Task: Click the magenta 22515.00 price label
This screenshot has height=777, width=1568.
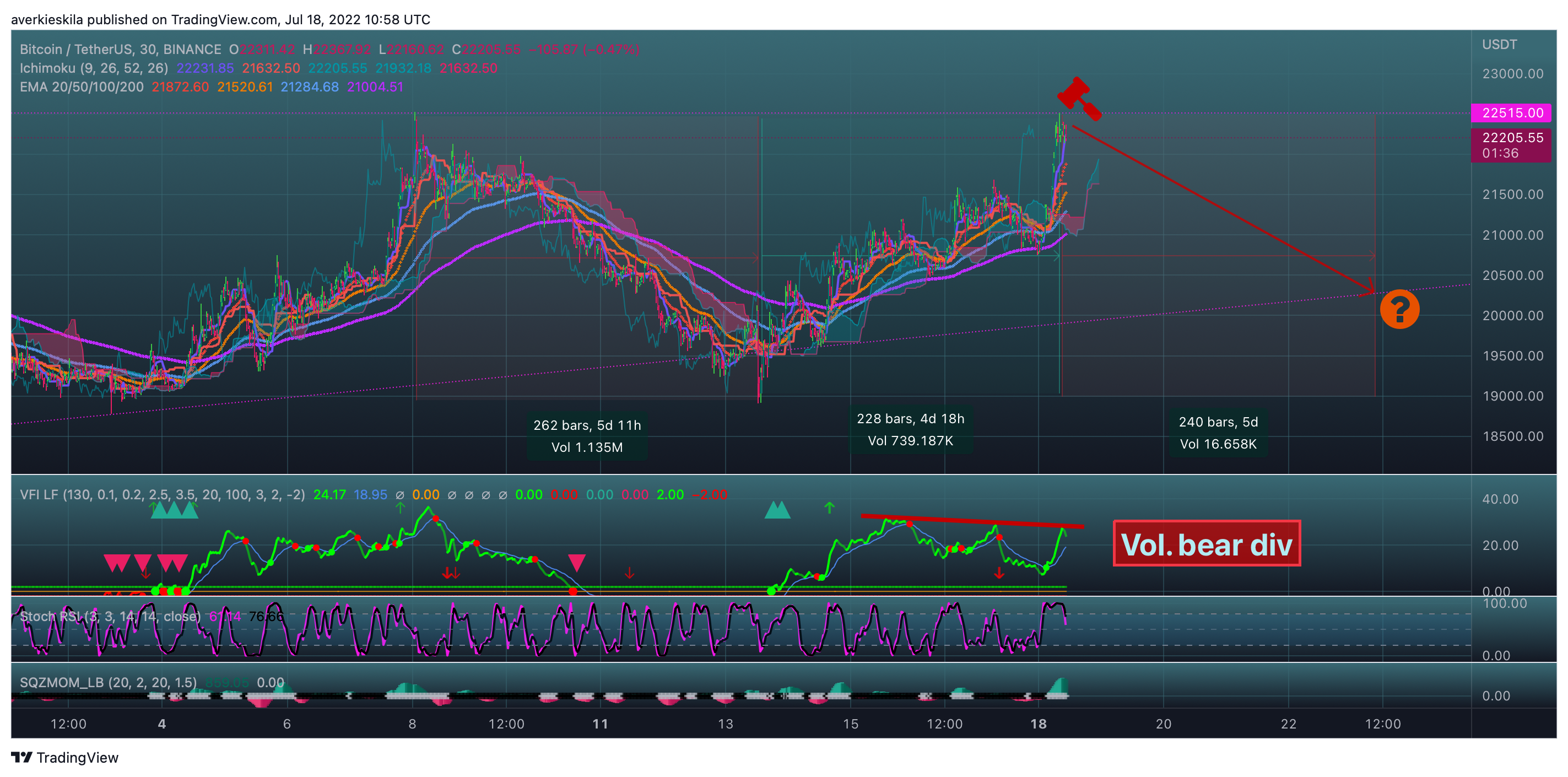Action: (x=1511, y=114)
